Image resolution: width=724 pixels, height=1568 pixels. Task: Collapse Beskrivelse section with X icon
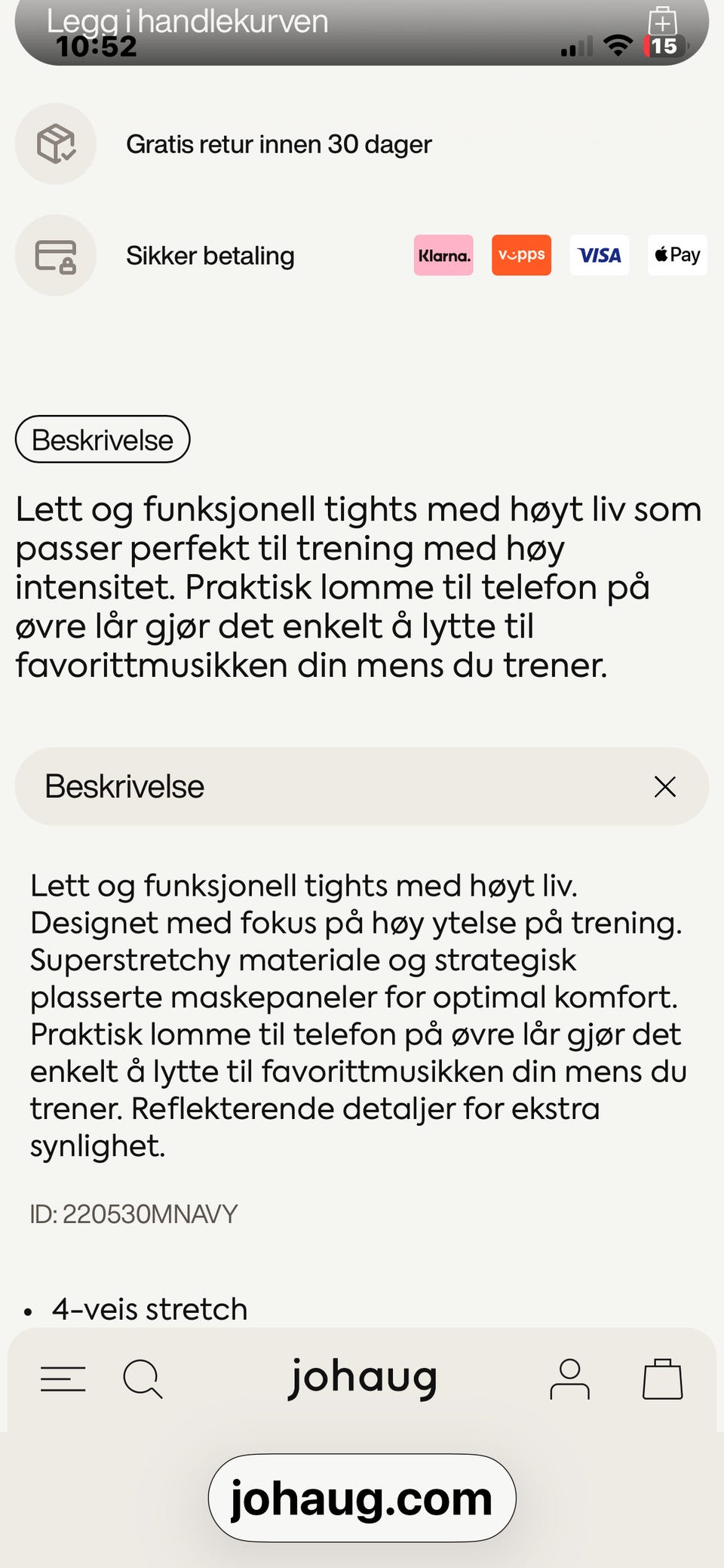pyautogui.click(x=664, y=786)
